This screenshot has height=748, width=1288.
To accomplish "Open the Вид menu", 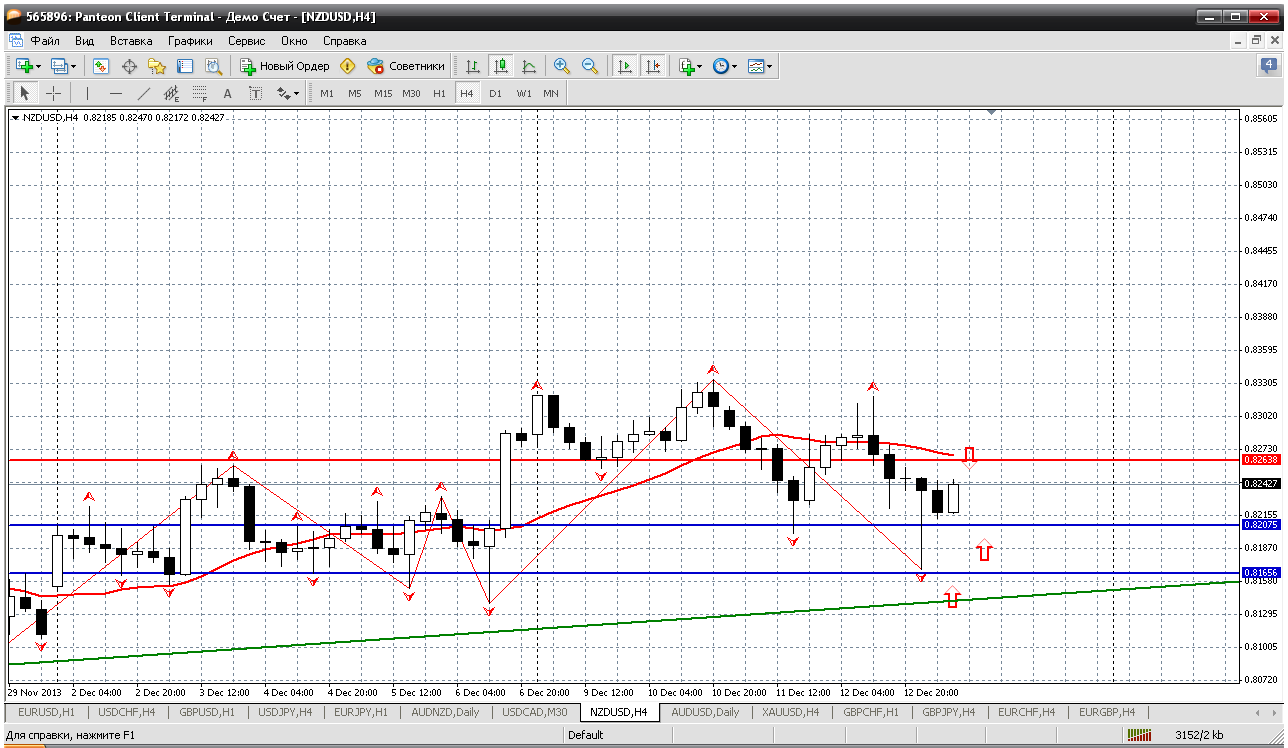I will tap(84, 41).
